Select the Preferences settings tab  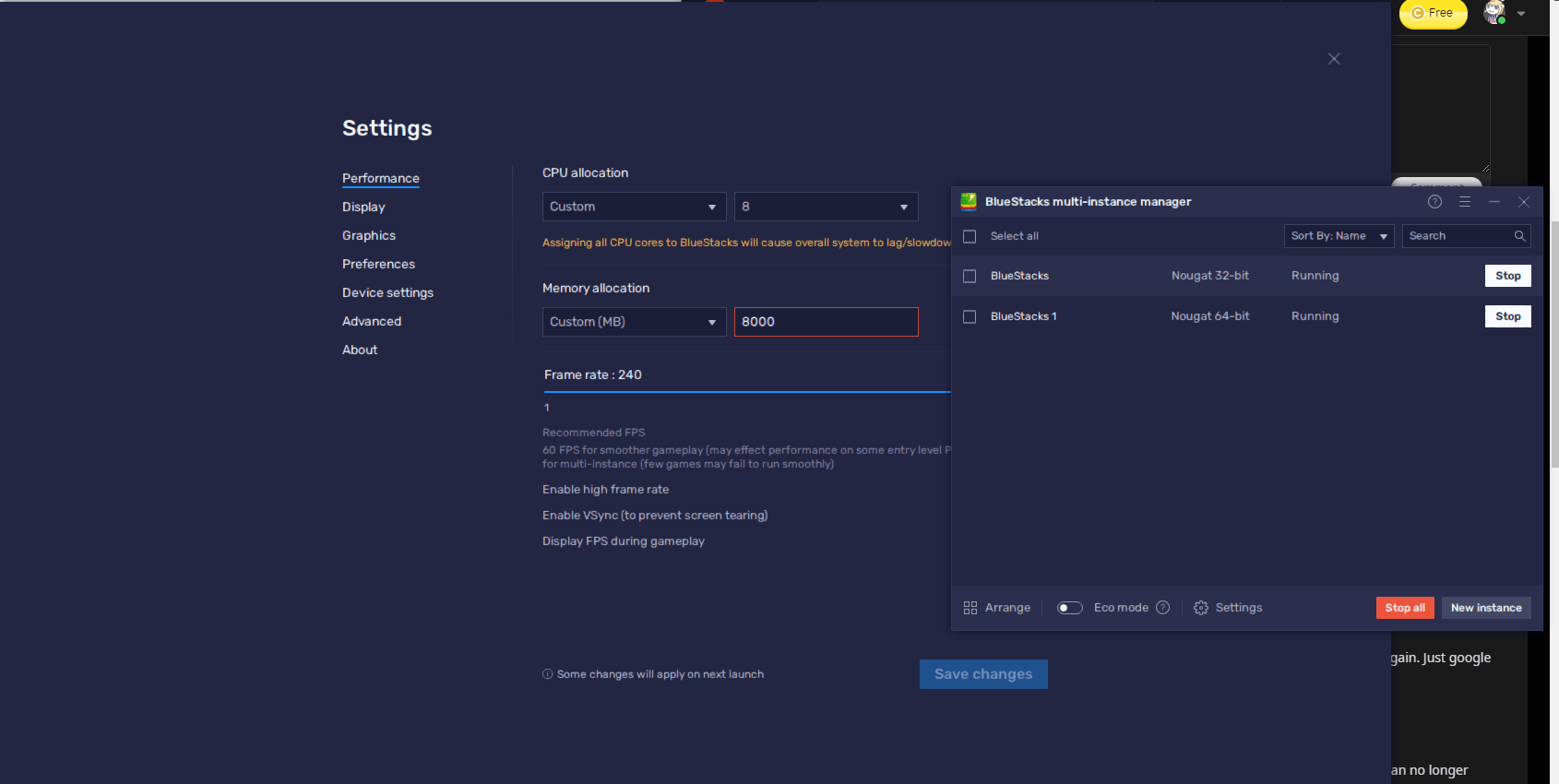(x=378, y=264)
